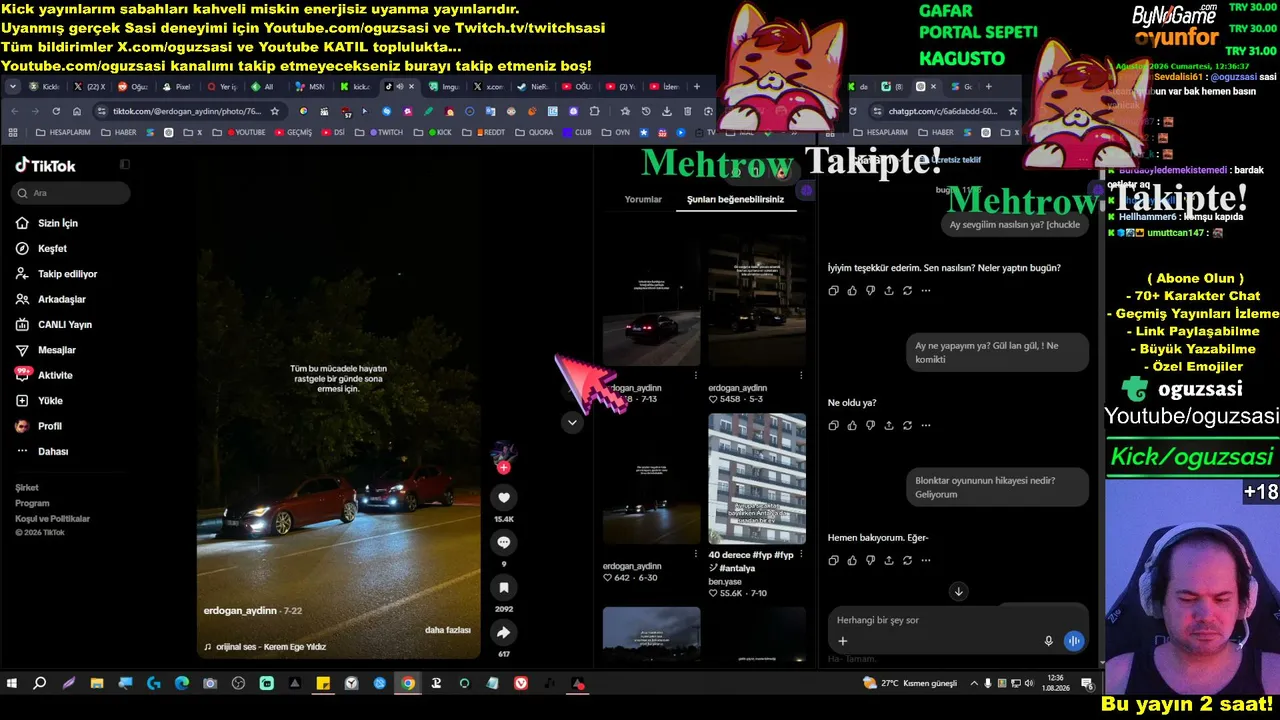Bookmark the TikTok post (2092 saves)
1280x720 pixels.
tap(504, 587)
